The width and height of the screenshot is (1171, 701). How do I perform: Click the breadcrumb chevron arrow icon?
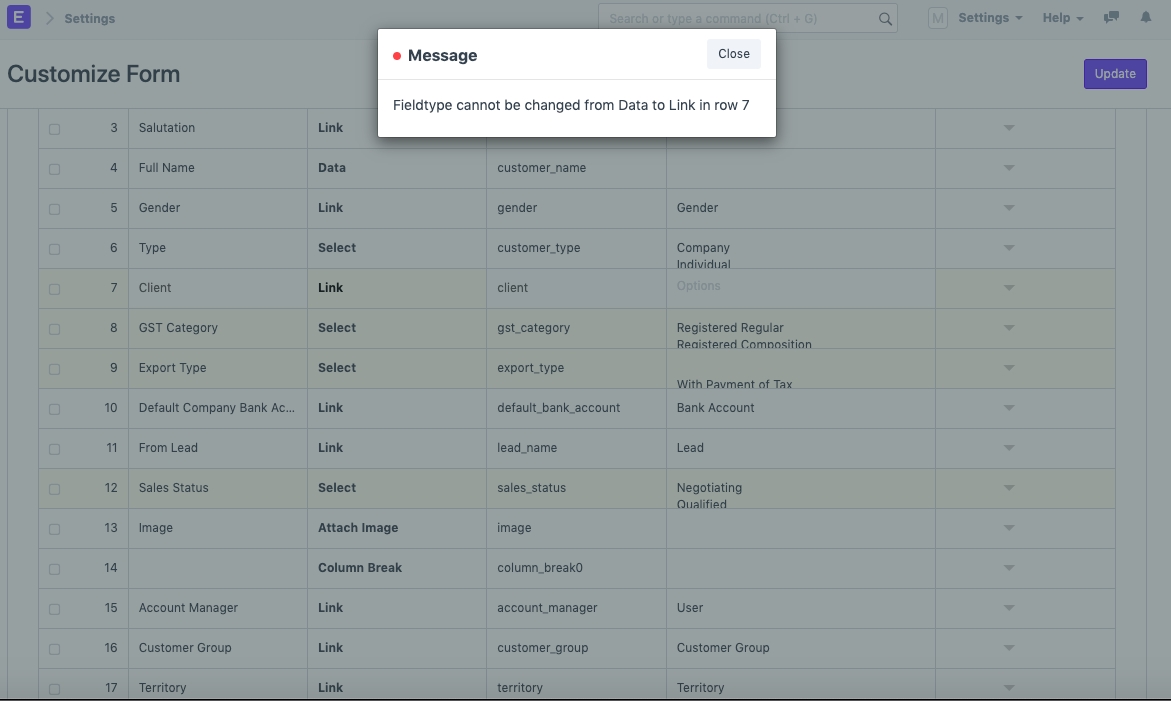pyautogui.click(x=49, y=18)
